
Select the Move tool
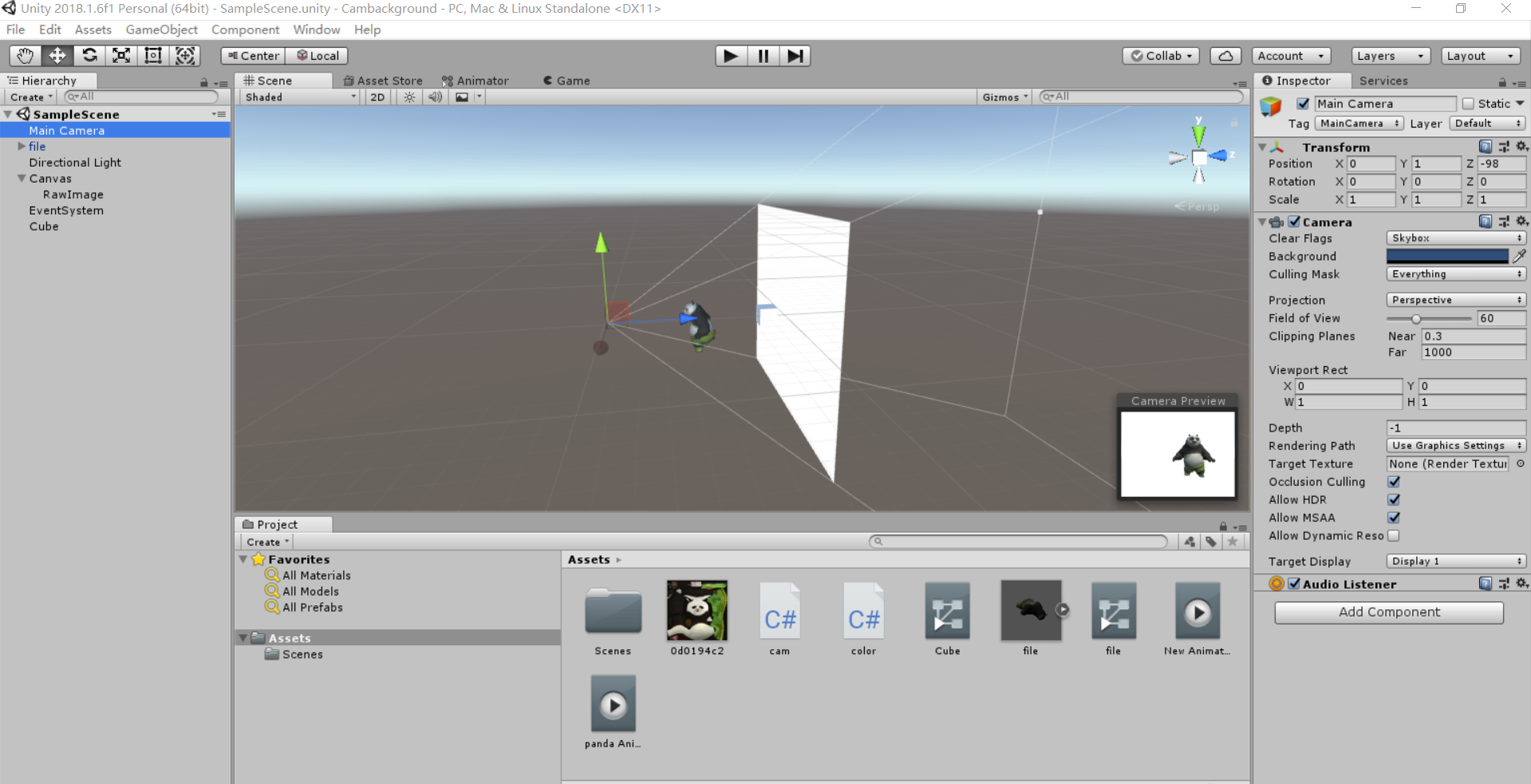pos(57,55)
